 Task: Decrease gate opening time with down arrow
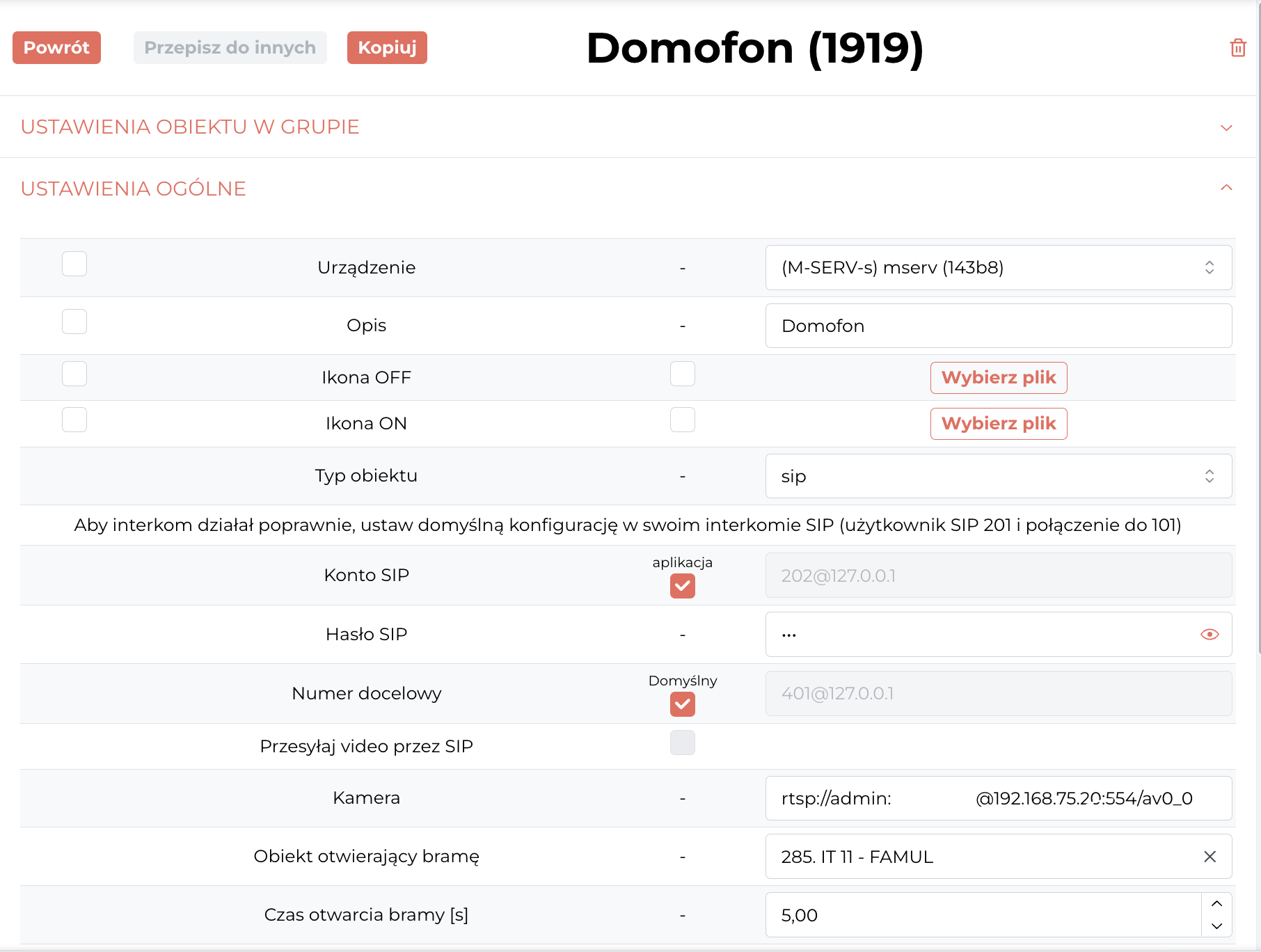click(x=1216, y=926)
